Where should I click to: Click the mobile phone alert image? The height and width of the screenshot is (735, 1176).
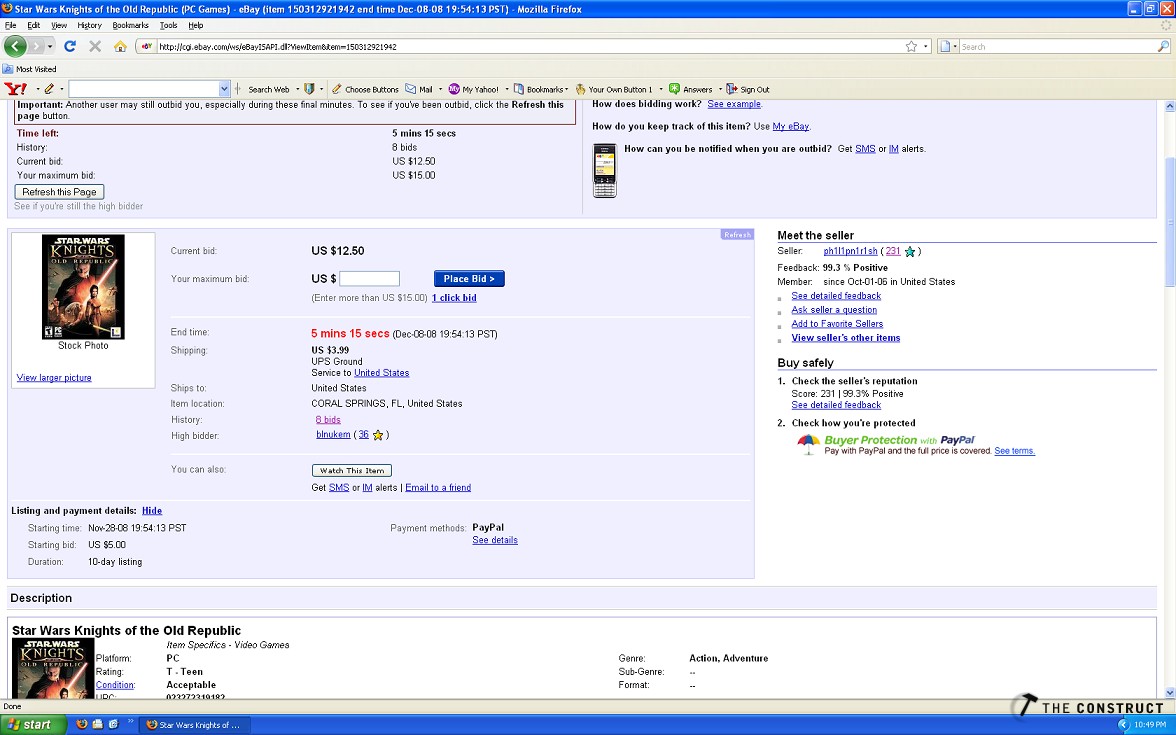[604, 171]
